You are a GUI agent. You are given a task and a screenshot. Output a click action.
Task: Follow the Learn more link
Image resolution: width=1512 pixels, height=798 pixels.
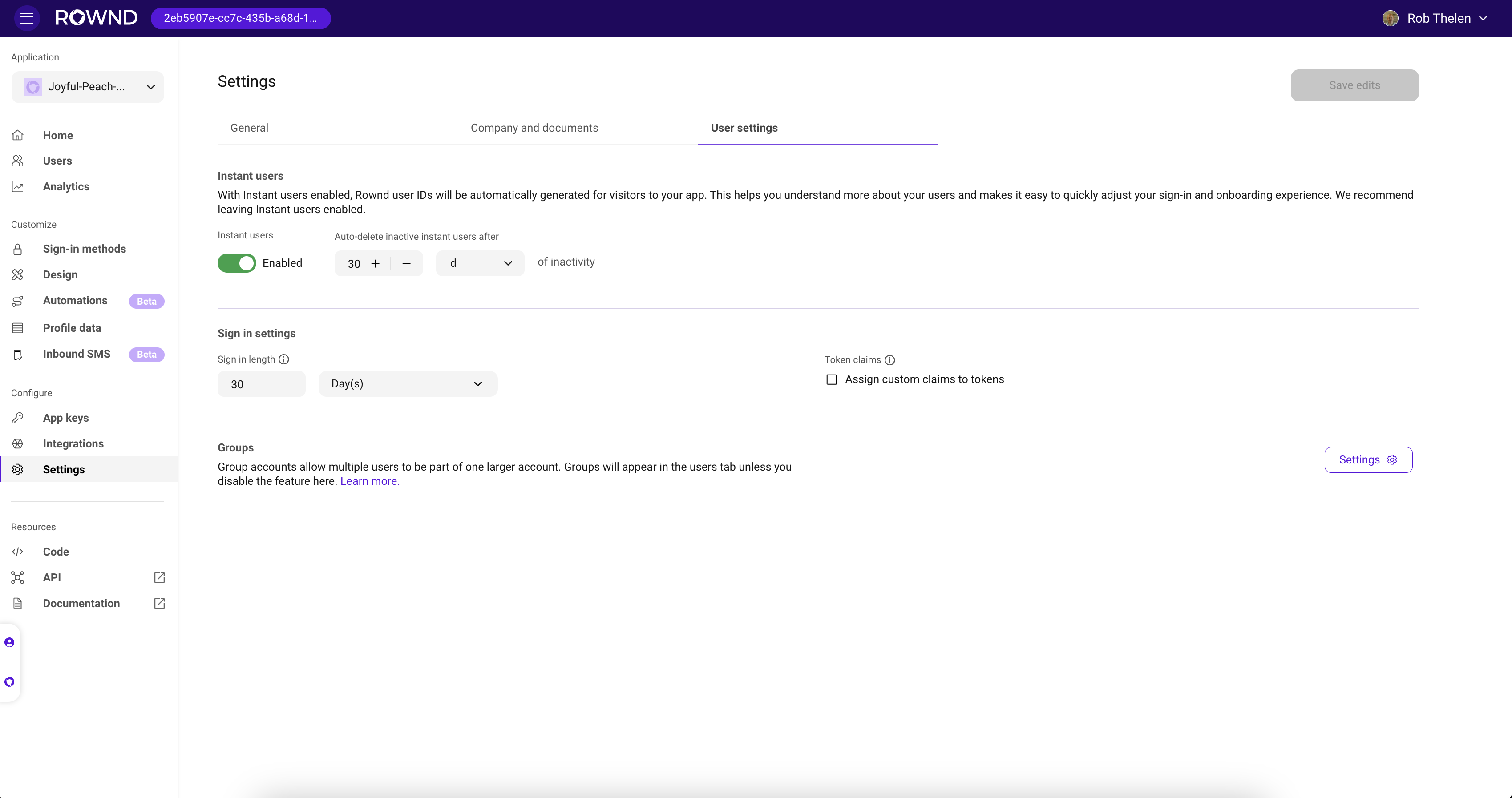pyautogui.click(x=370, y=481)
